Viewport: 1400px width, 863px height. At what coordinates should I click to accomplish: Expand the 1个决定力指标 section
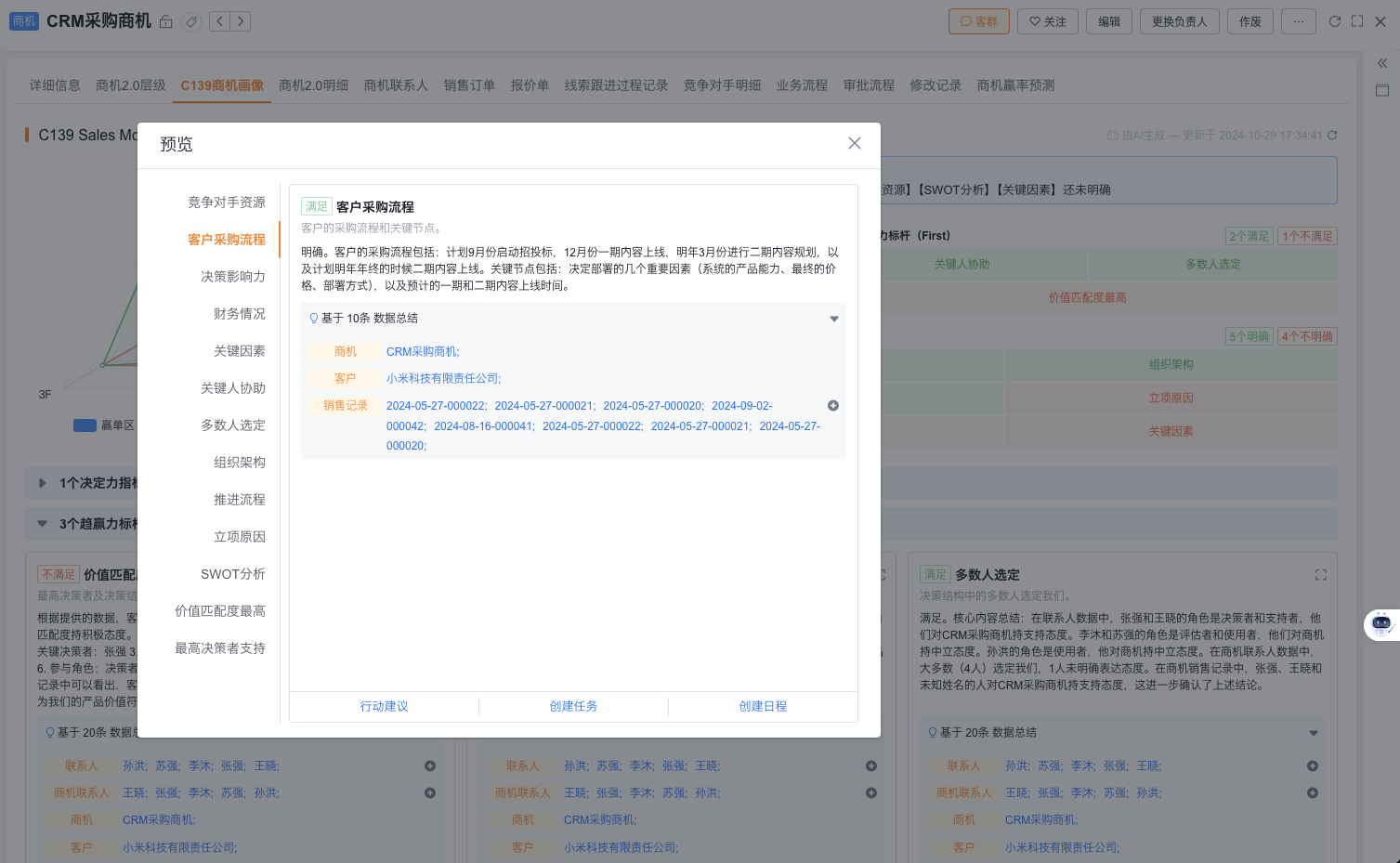tap(42, 483)
